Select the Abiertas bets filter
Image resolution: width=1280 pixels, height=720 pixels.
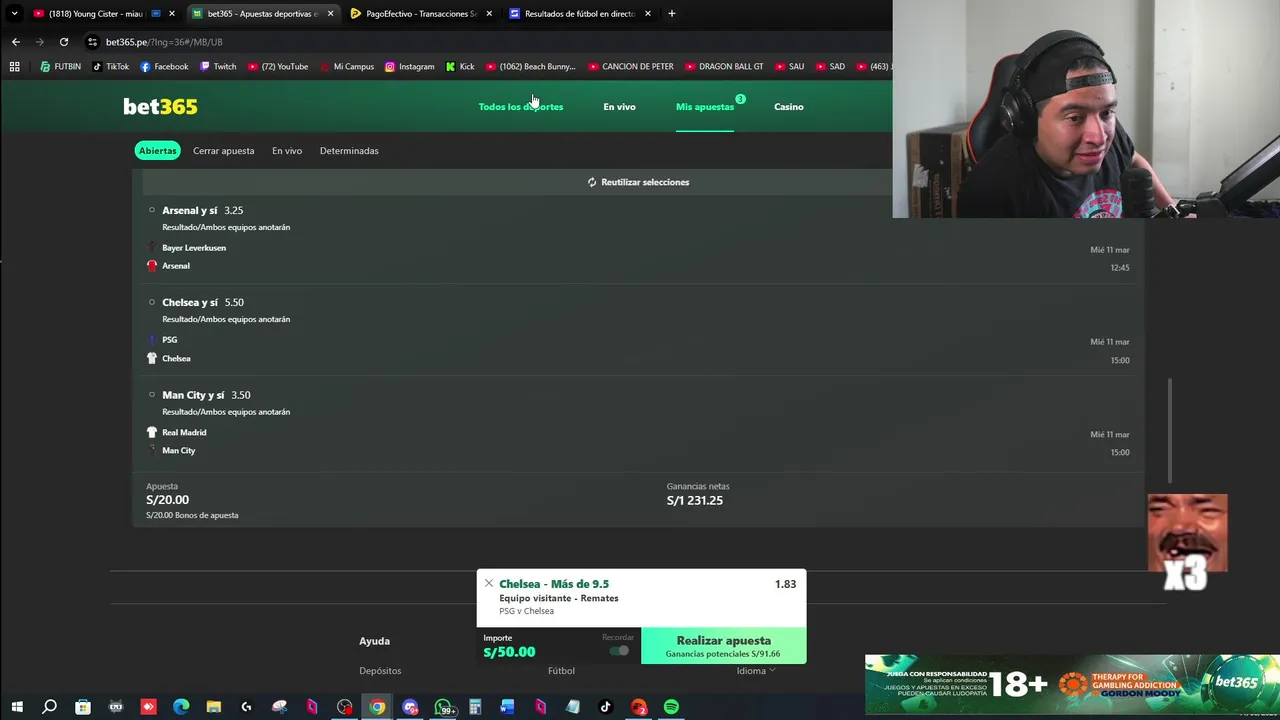[x=157, y=150]
